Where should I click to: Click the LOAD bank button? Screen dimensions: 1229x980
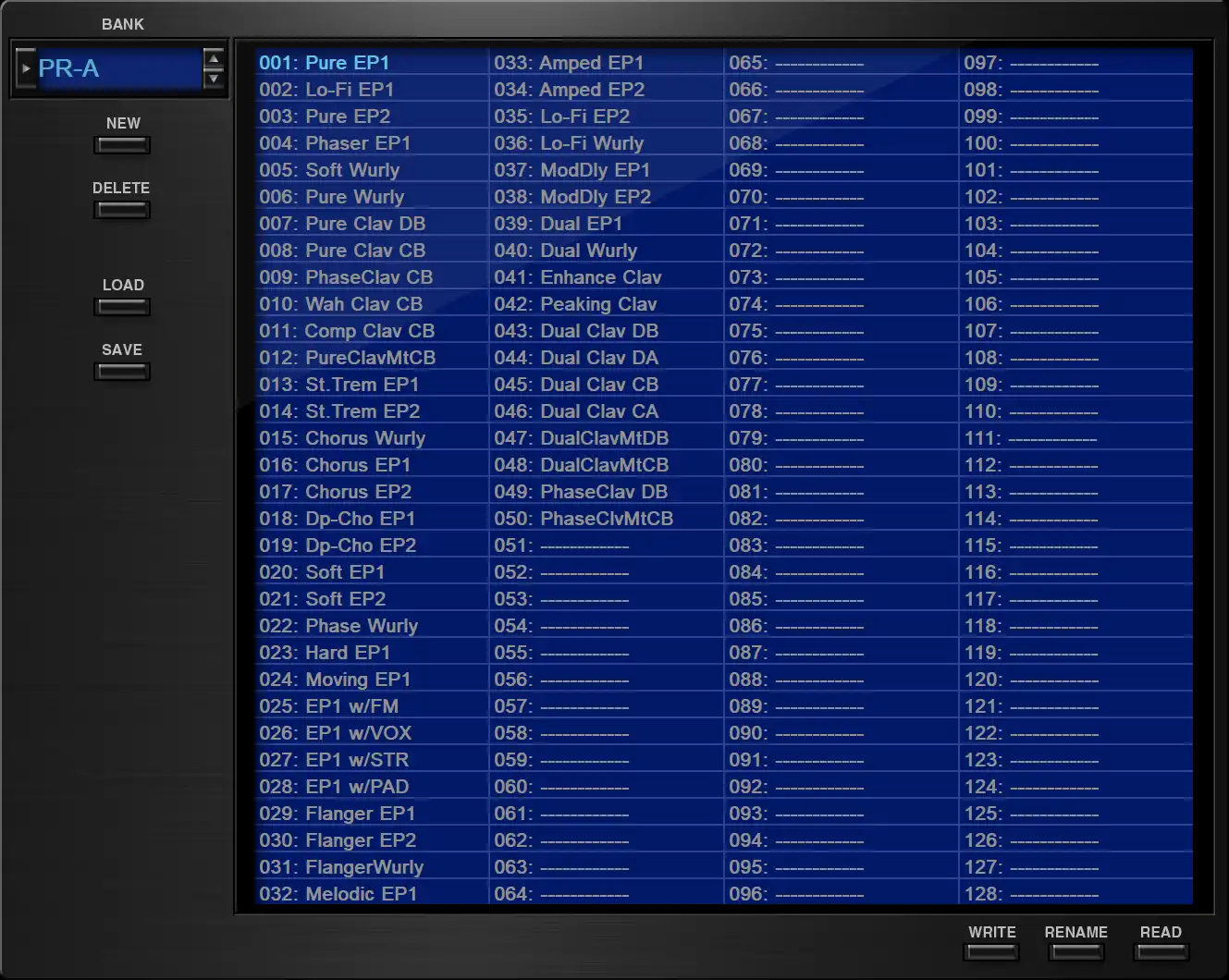(122, 307)
